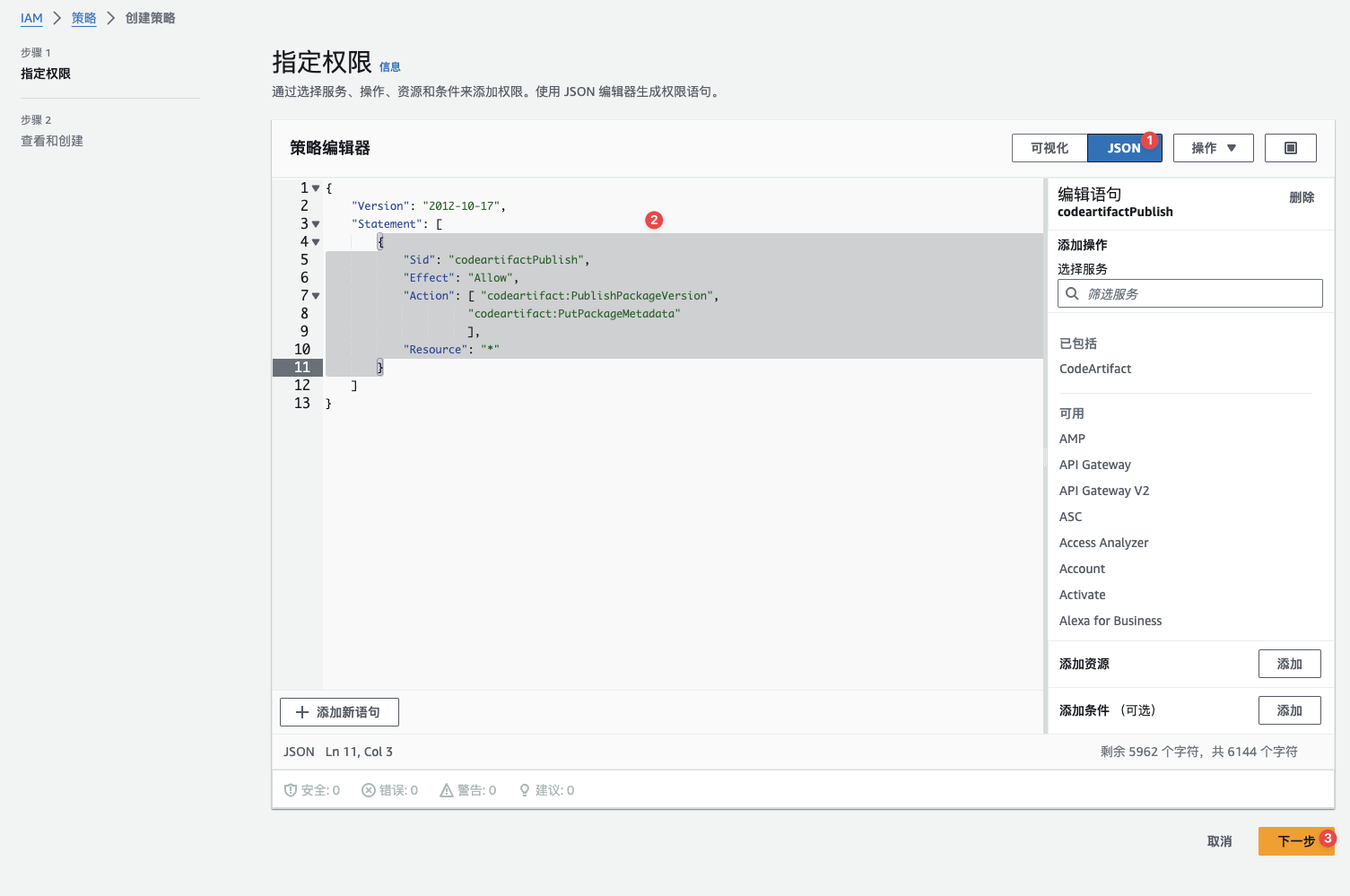Viewport: 1350px width, 896px height.
Task: Select the Account service
Action: (x=1083, y=569)
